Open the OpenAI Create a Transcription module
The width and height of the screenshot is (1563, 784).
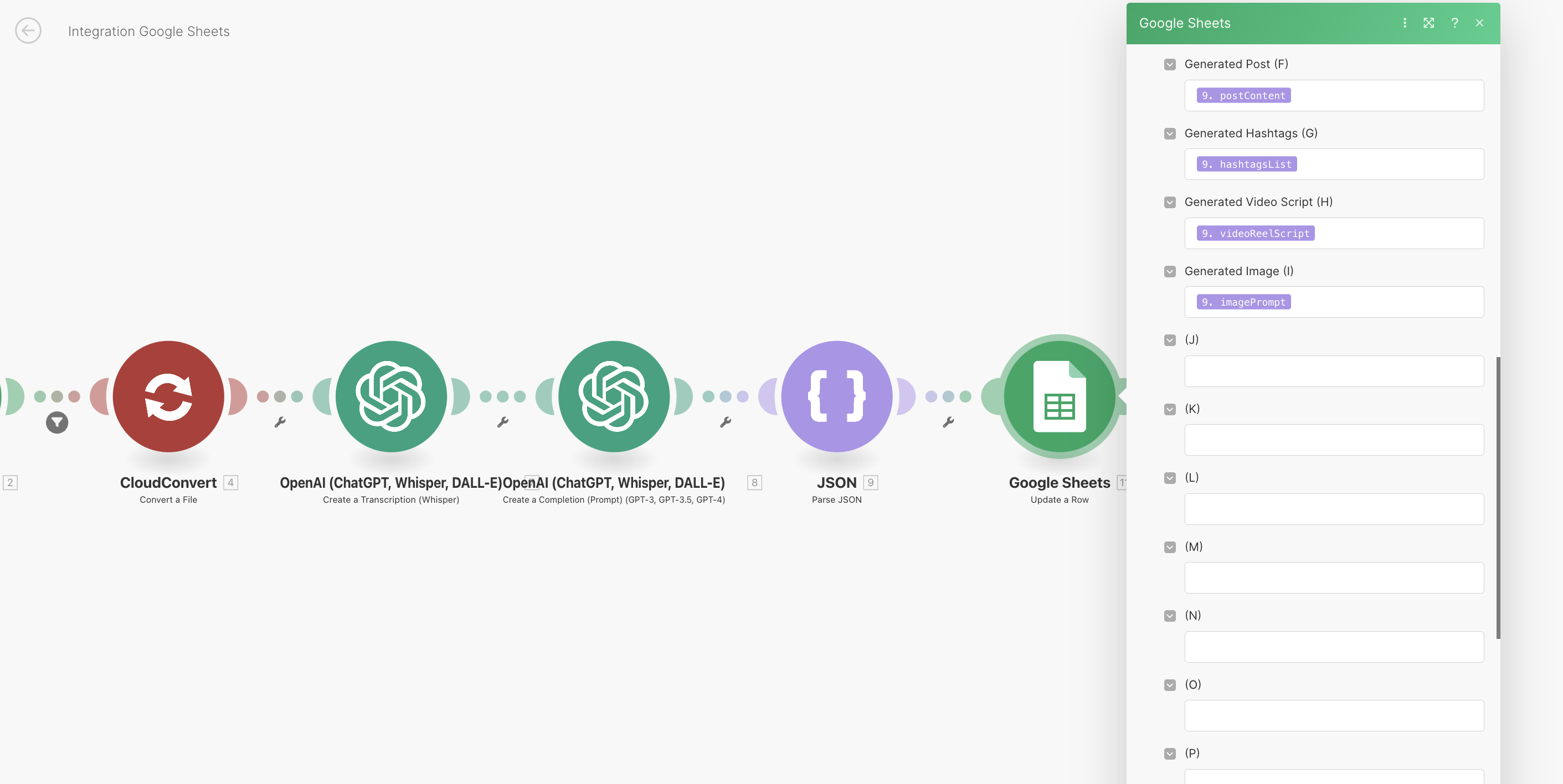[391, 396]
